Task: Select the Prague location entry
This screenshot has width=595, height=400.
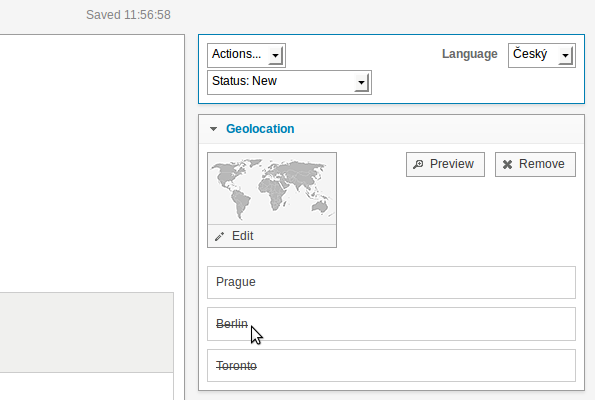Action: (391, 282)
